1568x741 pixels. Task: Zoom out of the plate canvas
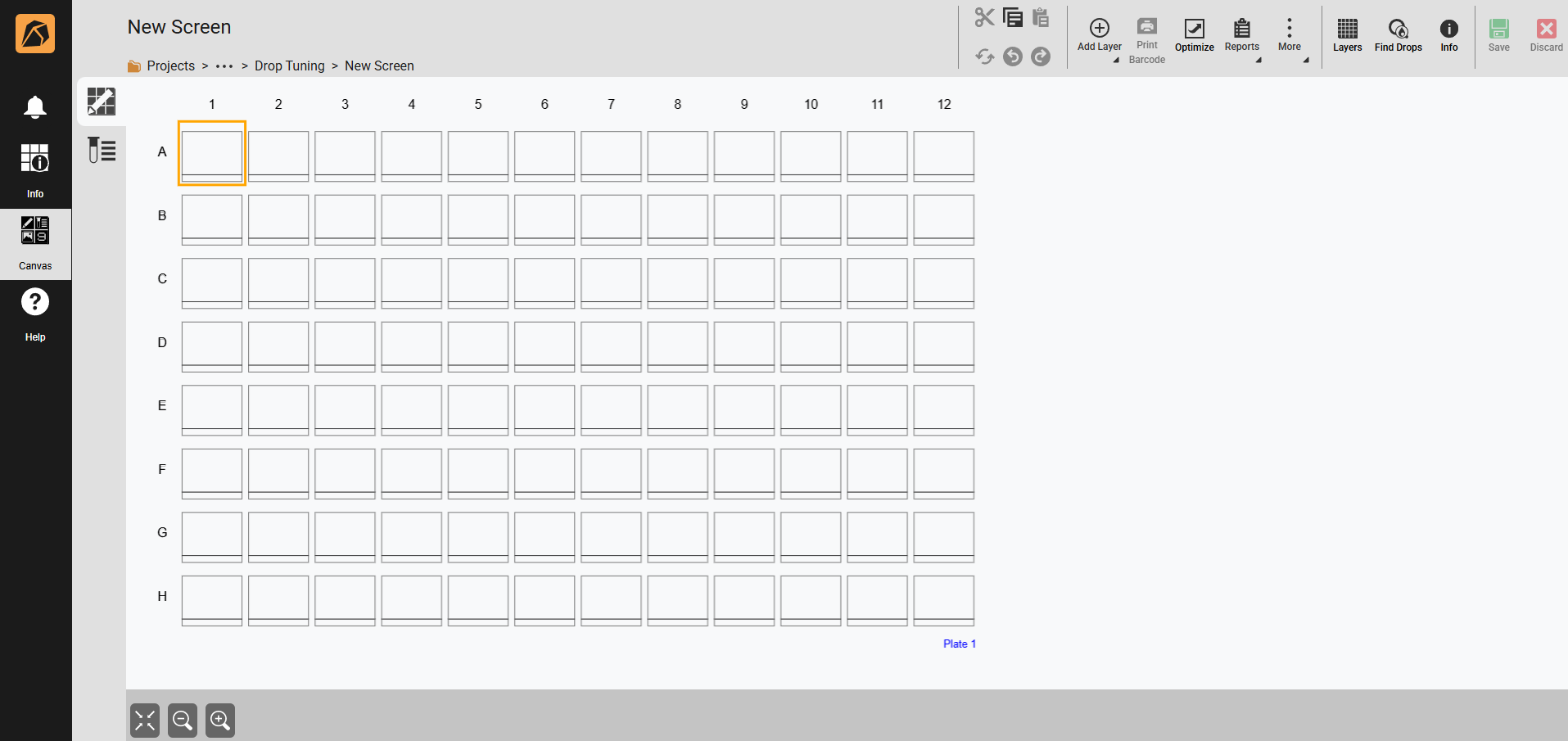coord(183,721)
